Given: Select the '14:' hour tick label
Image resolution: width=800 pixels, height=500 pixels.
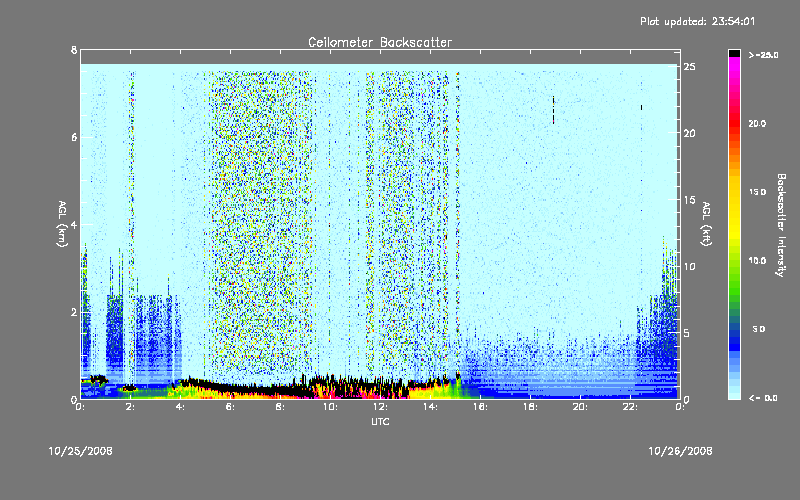Looking at the screenshot, I should [x=430, y=407].
